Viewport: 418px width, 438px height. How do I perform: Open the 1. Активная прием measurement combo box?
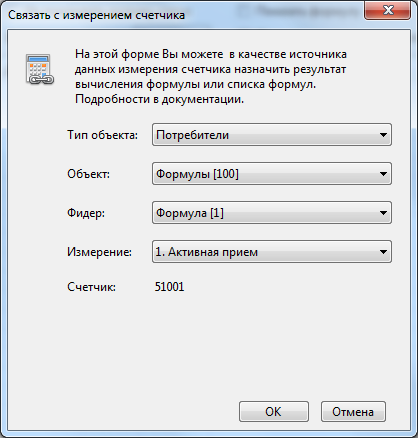pyautogui.click(x=272, y=252)
